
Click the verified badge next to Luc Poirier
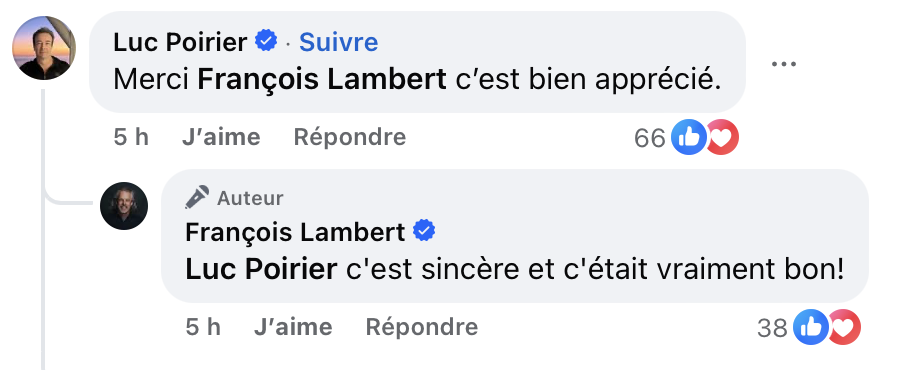pos(266,41)
